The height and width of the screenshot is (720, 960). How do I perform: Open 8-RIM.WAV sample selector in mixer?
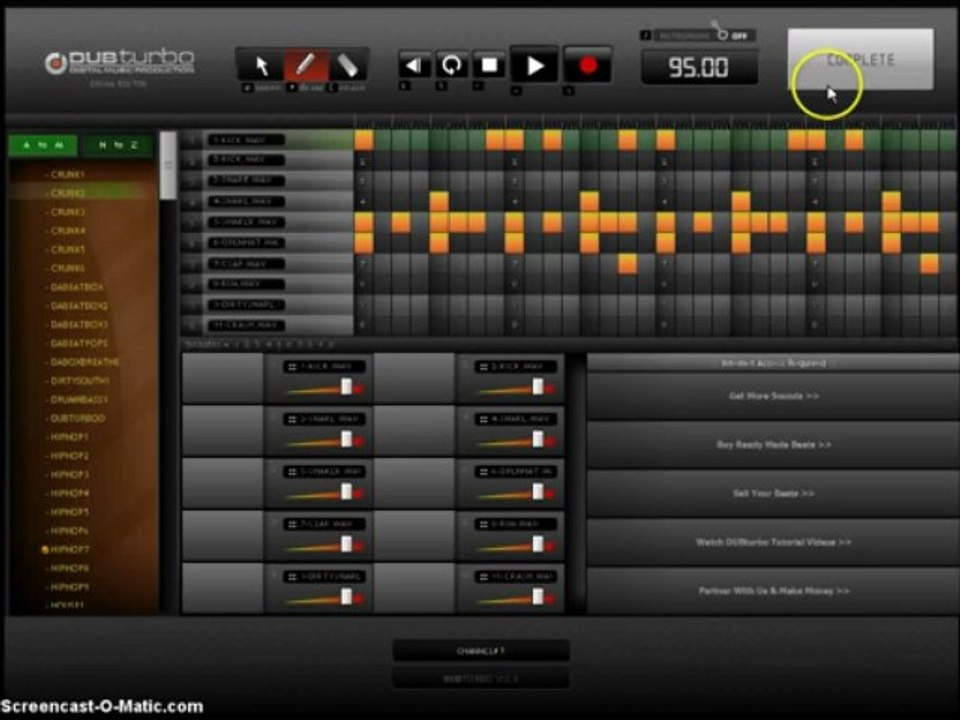pos(516,525)
